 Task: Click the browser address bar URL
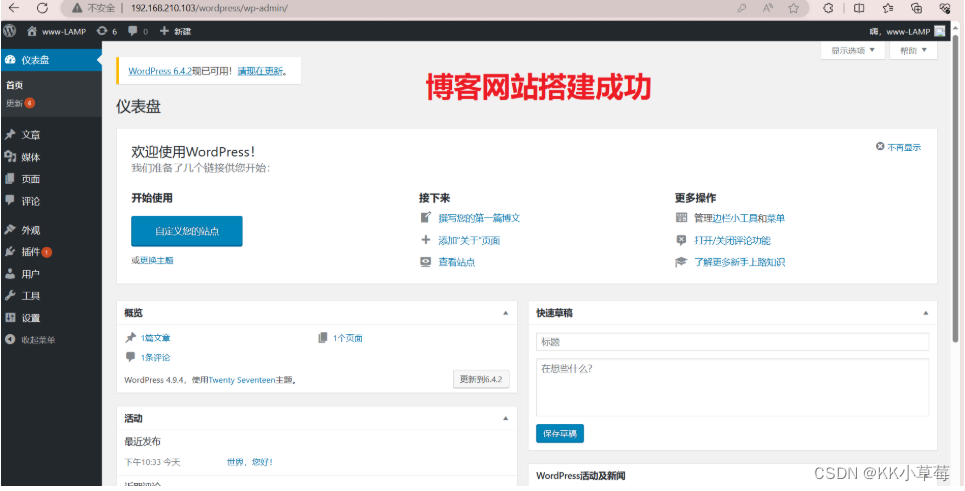point(209,9)
